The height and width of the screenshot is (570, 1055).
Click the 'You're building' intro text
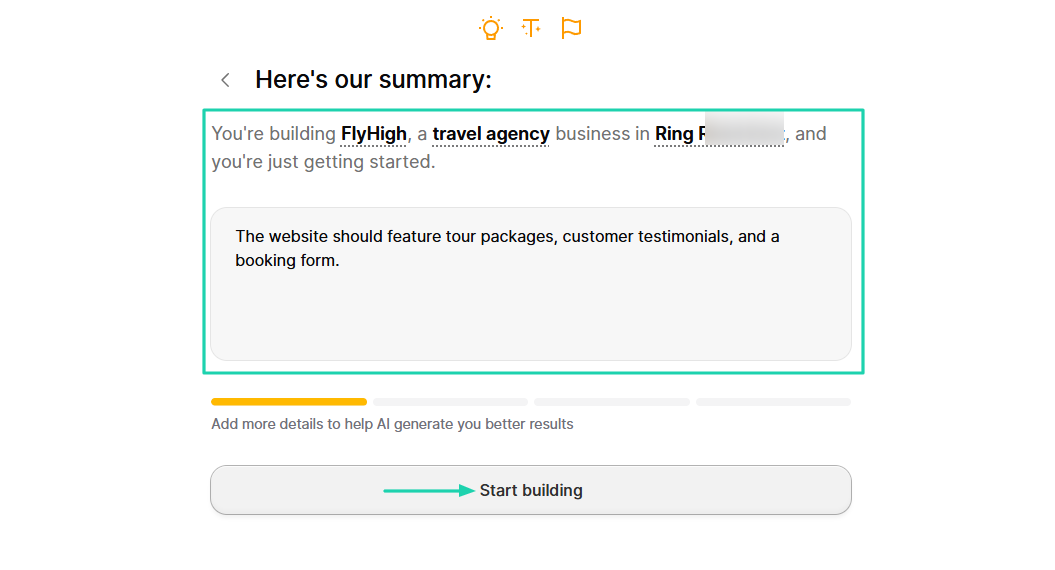pyautogui.click(x=273, y=134)
